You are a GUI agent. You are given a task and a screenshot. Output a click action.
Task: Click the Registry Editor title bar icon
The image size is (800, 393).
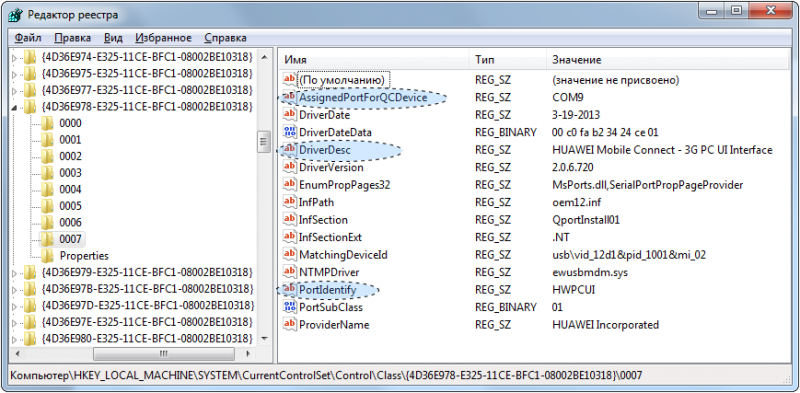16,14
